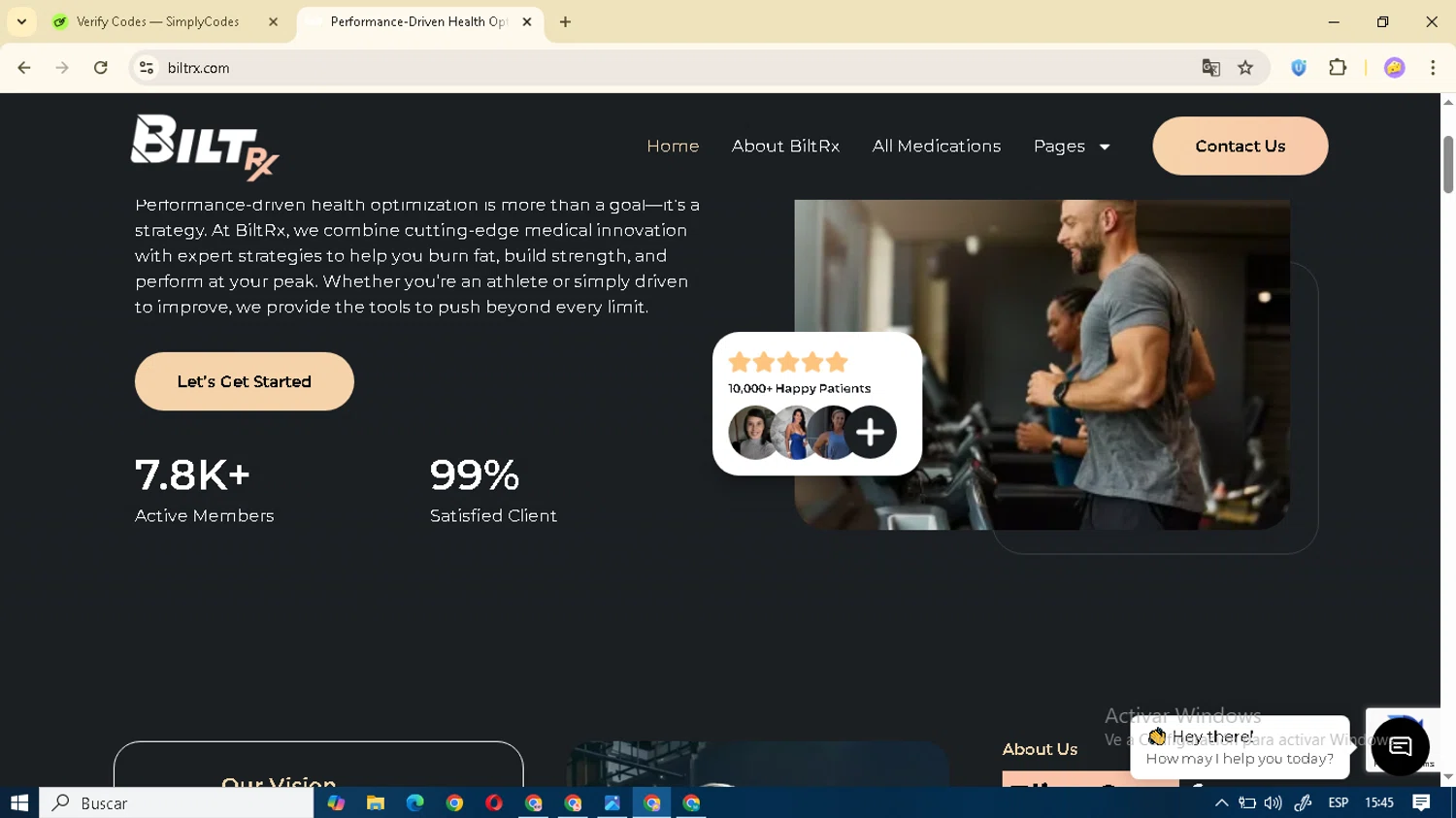Click the '99%' satisfied client figure
The width and height of the screenshot is (1456, 818).
click(475, 475)
